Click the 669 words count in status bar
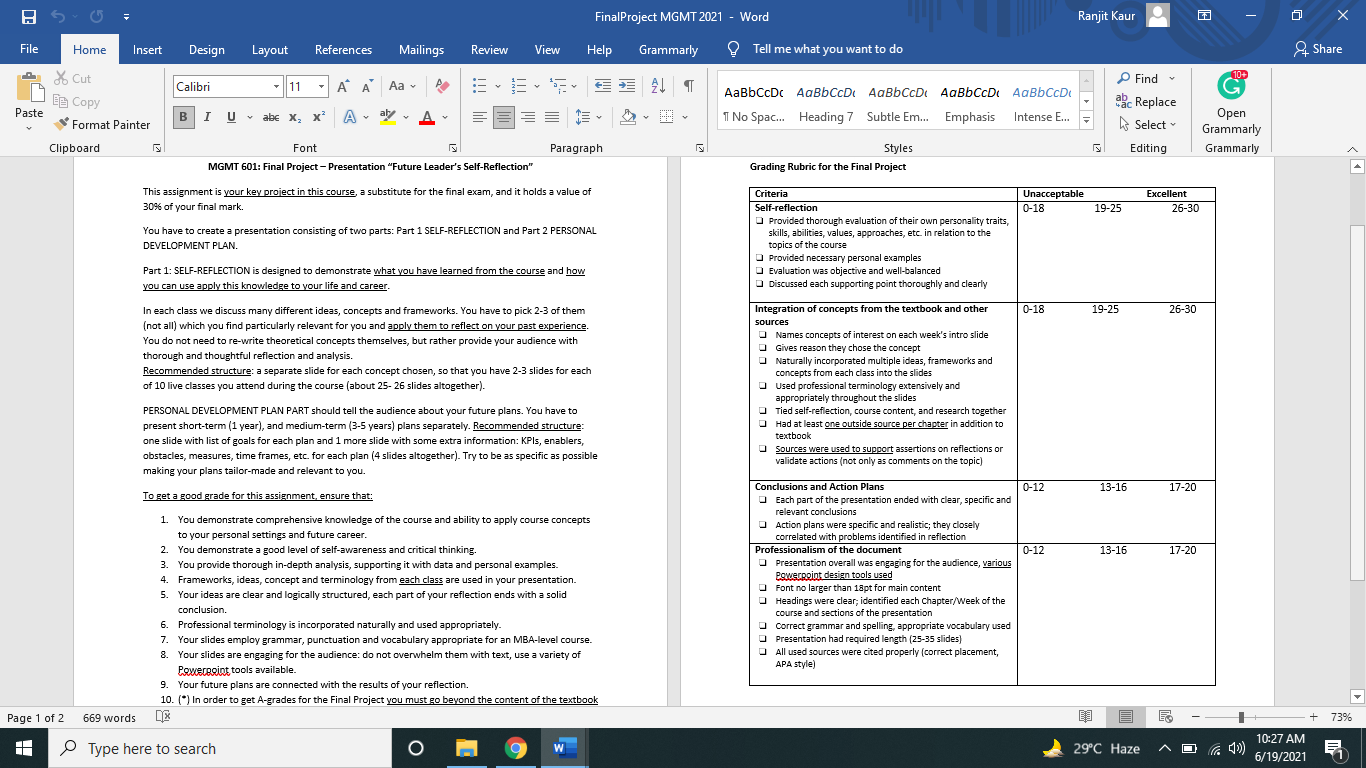Screen dimensions: 1366x768 click(x=109, y=718)
